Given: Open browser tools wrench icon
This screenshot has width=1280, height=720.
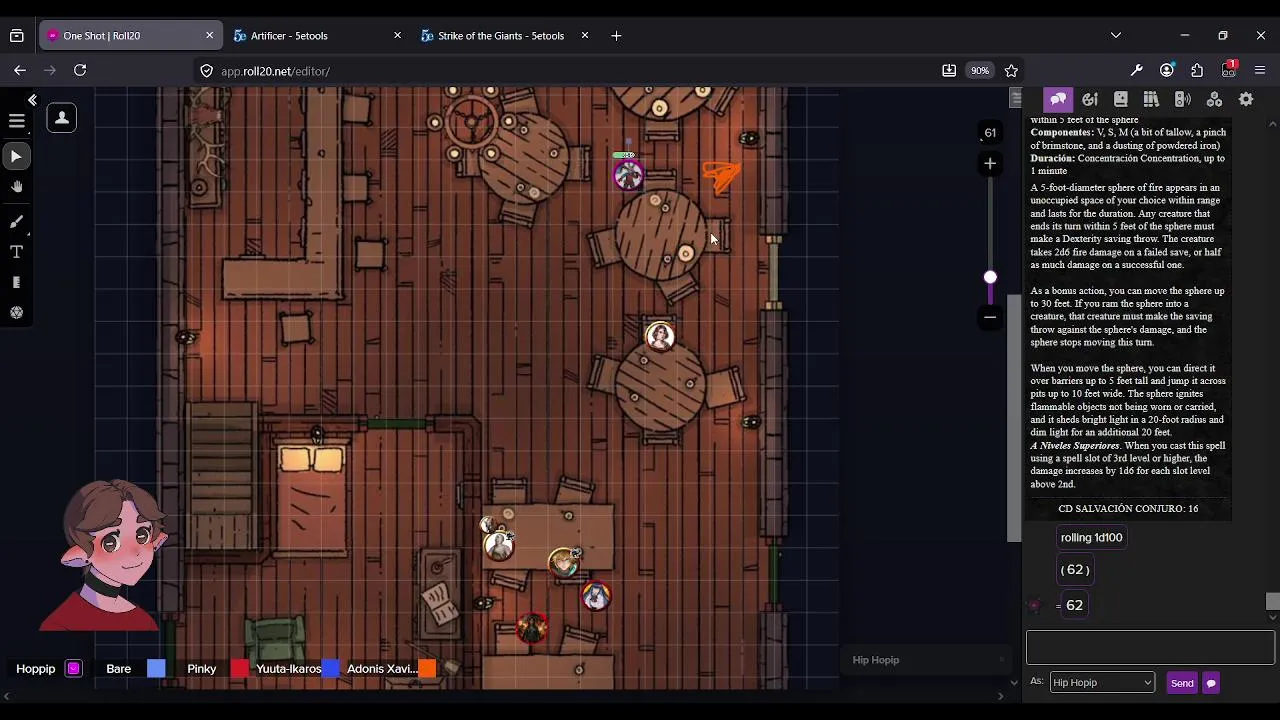Looking at the screenshot, I should click(1137, 71).
